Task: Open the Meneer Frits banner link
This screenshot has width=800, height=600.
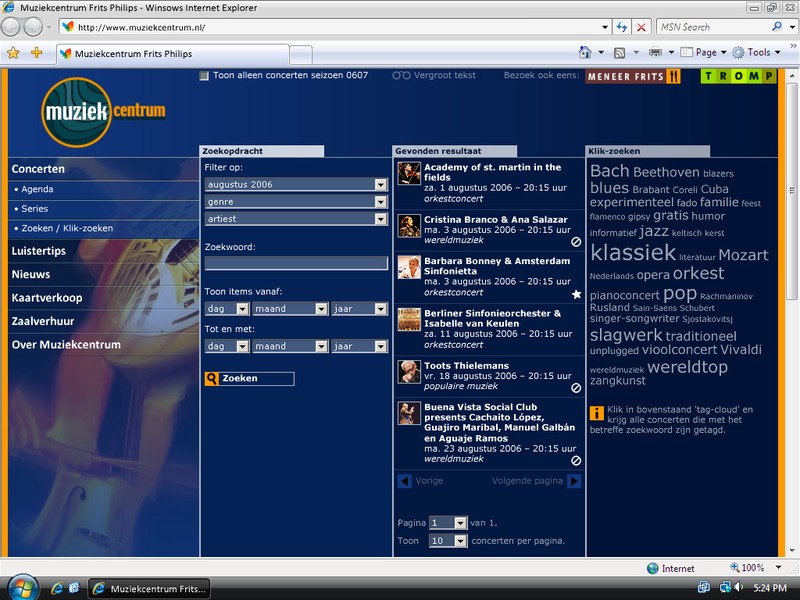Action: [632, 76]
